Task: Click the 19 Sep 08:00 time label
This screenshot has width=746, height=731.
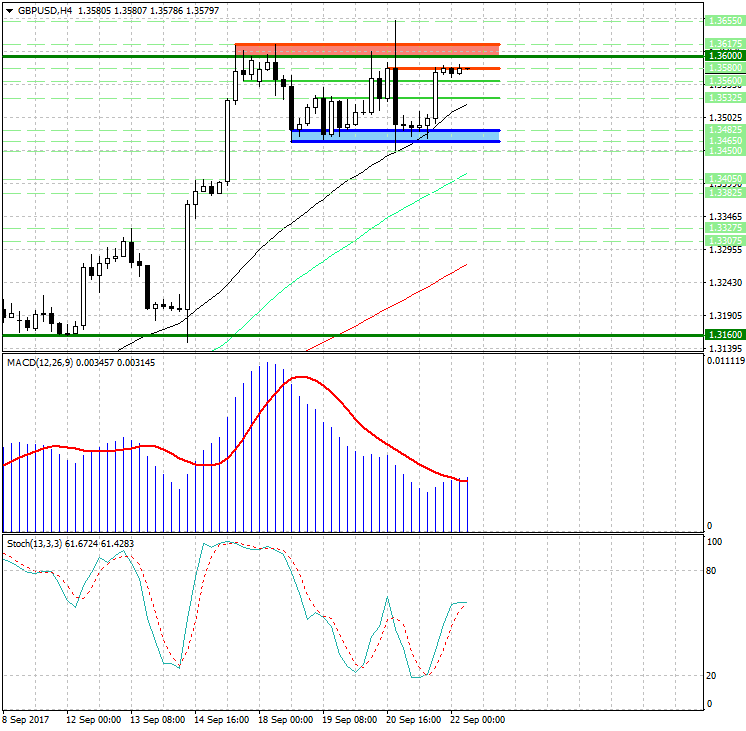Action: coord(351,719)
